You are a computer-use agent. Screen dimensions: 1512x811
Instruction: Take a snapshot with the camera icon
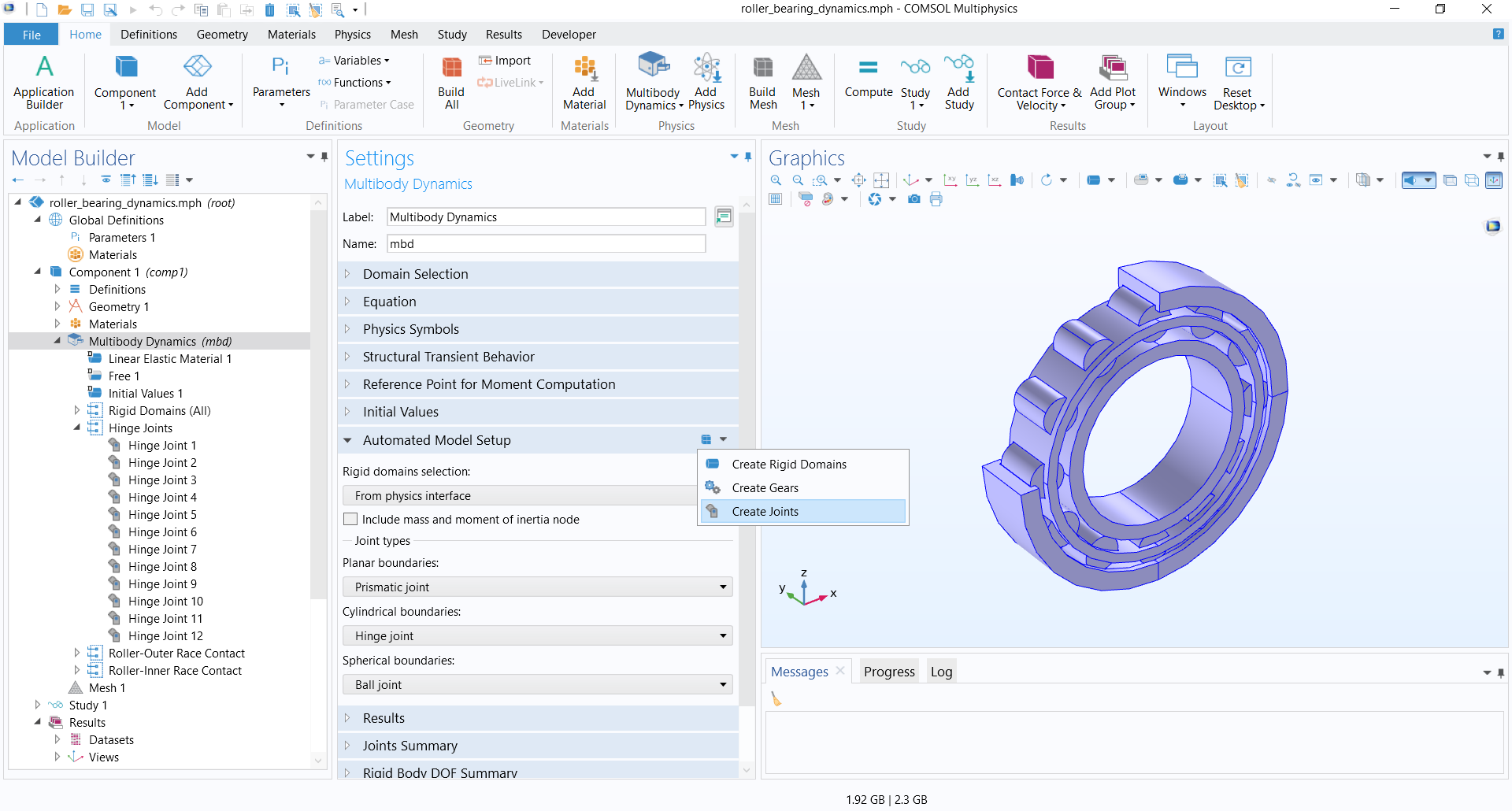(913, 200)
